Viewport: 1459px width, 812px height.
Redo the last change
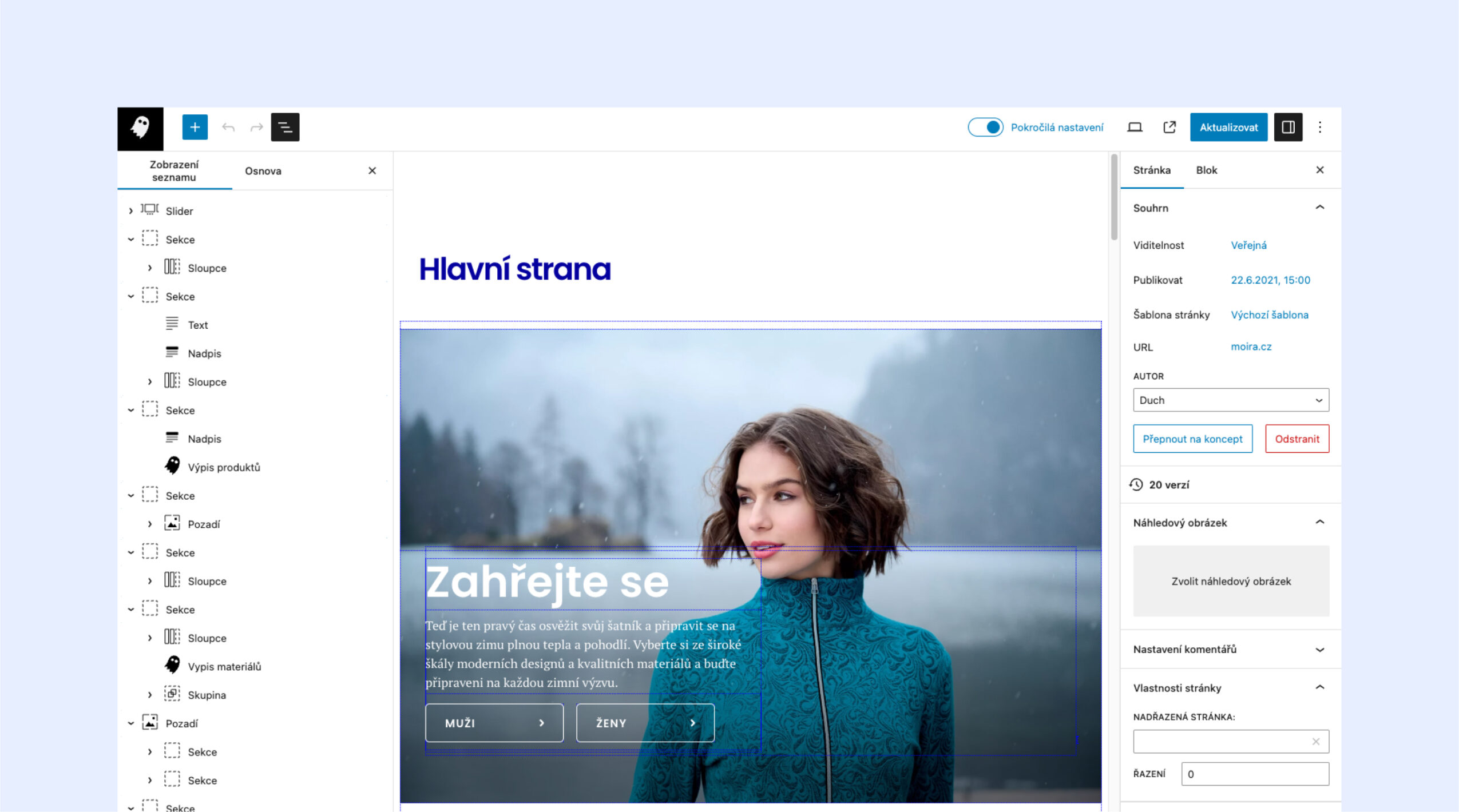[256, 127]
